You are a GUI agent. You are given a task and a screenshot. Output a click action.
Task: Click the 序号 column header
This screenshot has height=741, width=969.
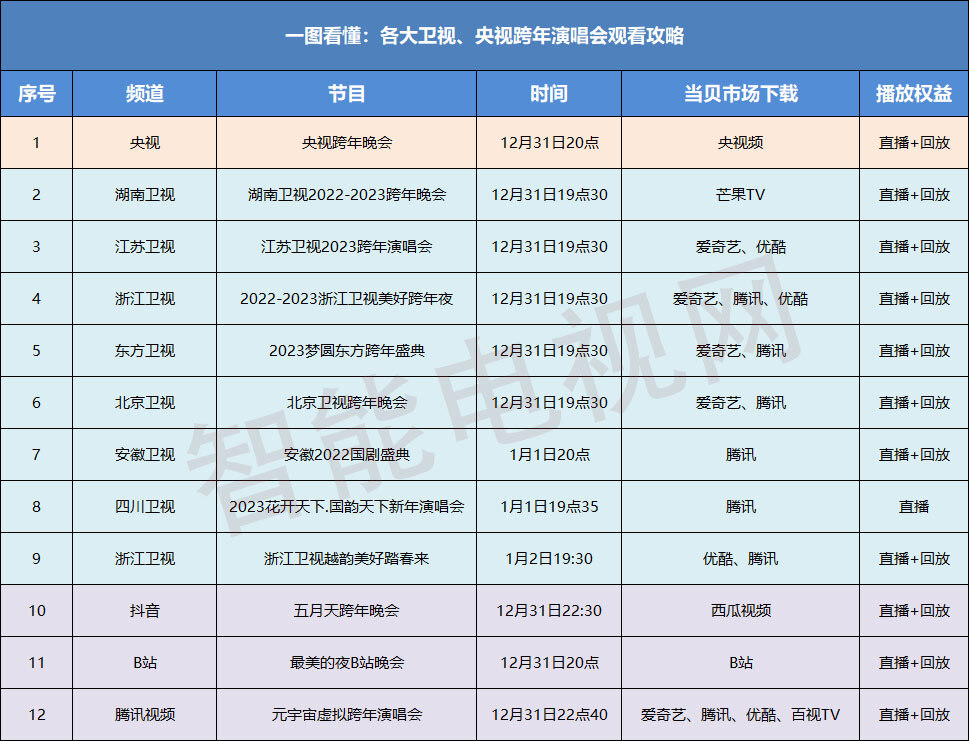click(x=36, y=93)
